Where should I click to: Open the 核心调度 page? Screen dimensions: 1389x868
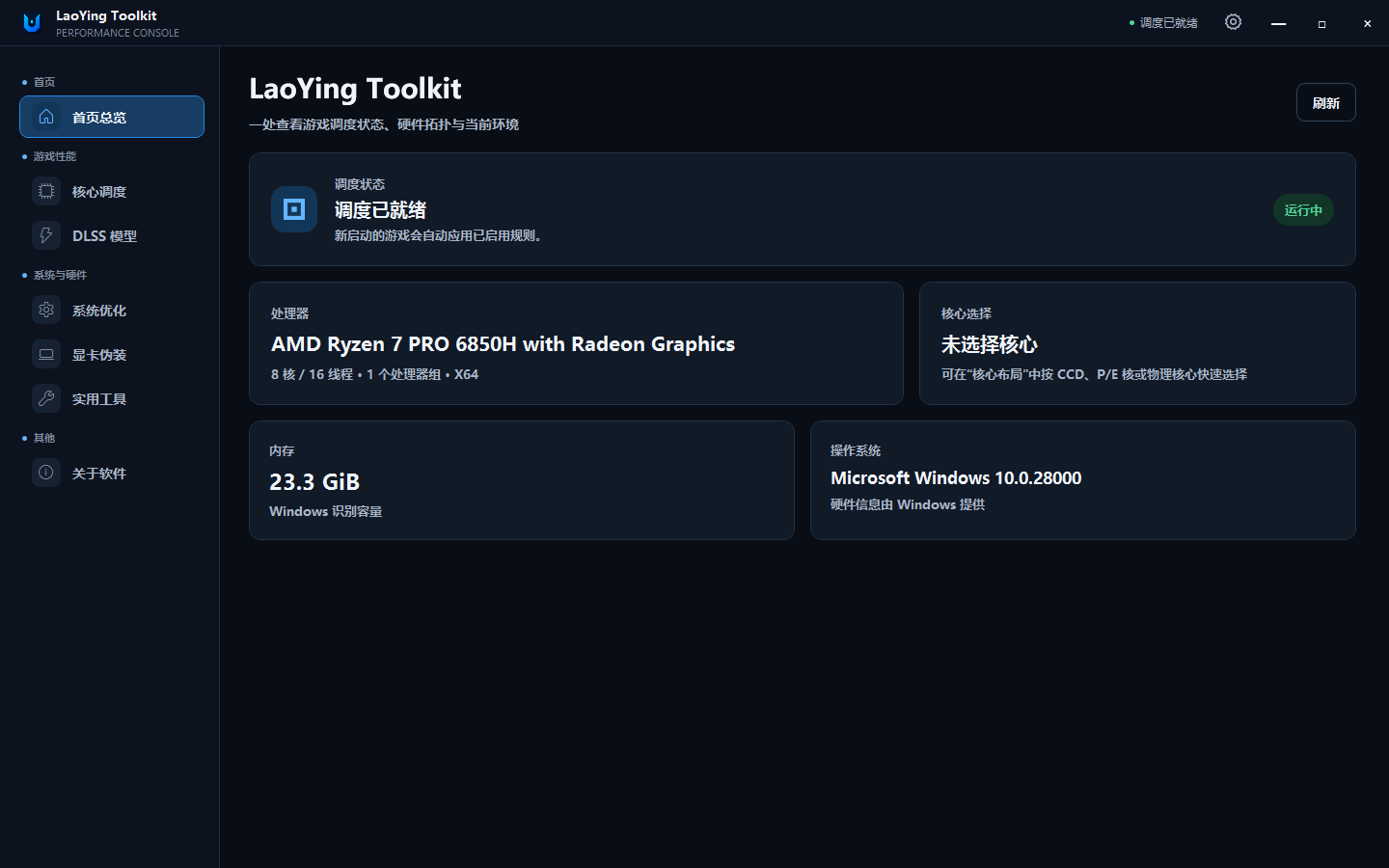click(x=112, y=191)
